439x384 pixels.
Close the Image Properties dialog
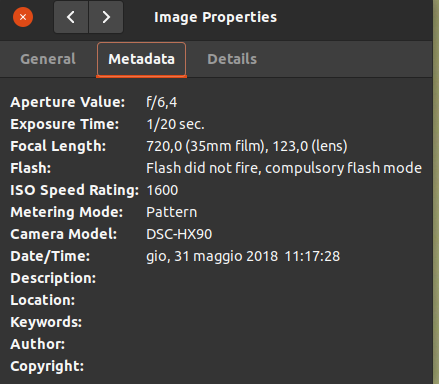pos(23,17)
